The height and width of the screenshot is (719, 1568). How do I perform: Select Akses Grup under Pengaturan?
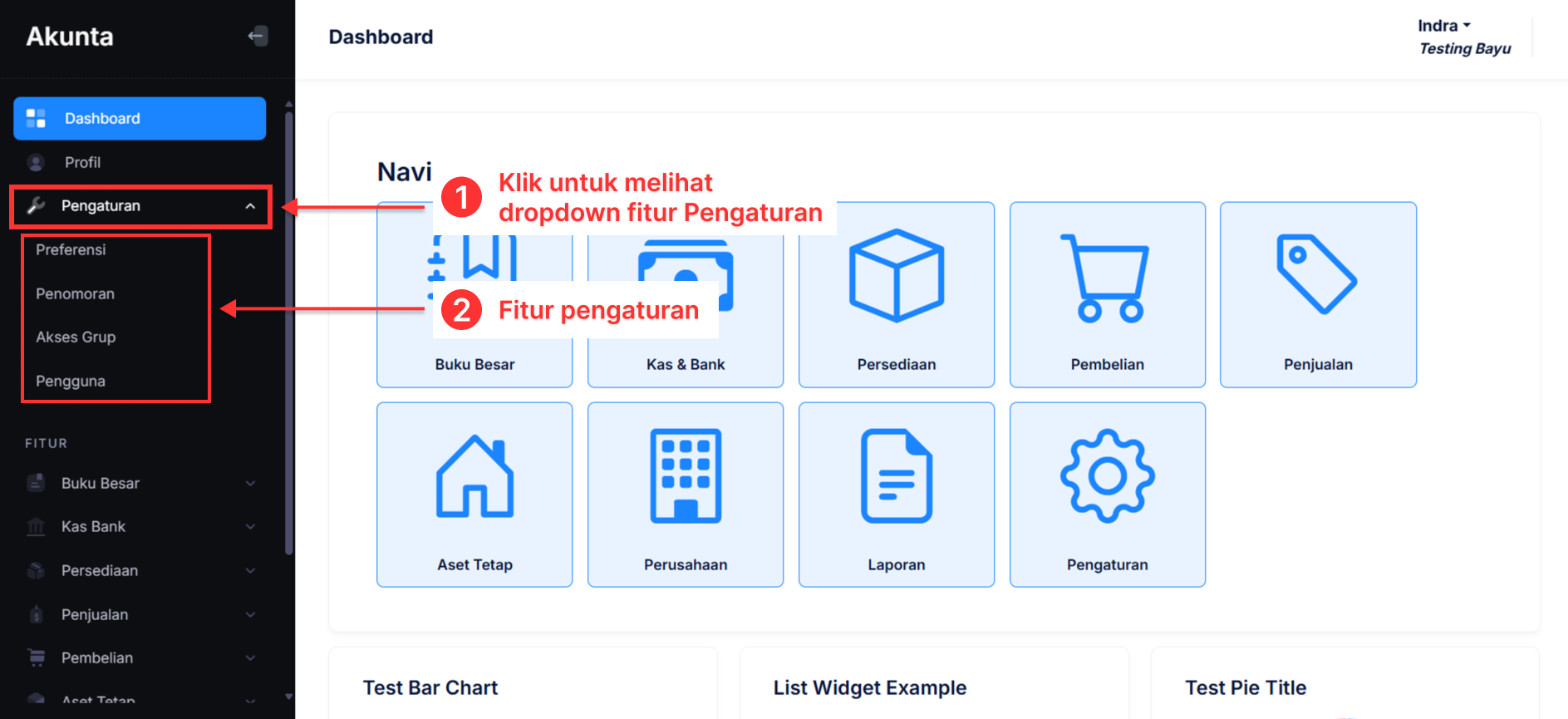[76, 337]
